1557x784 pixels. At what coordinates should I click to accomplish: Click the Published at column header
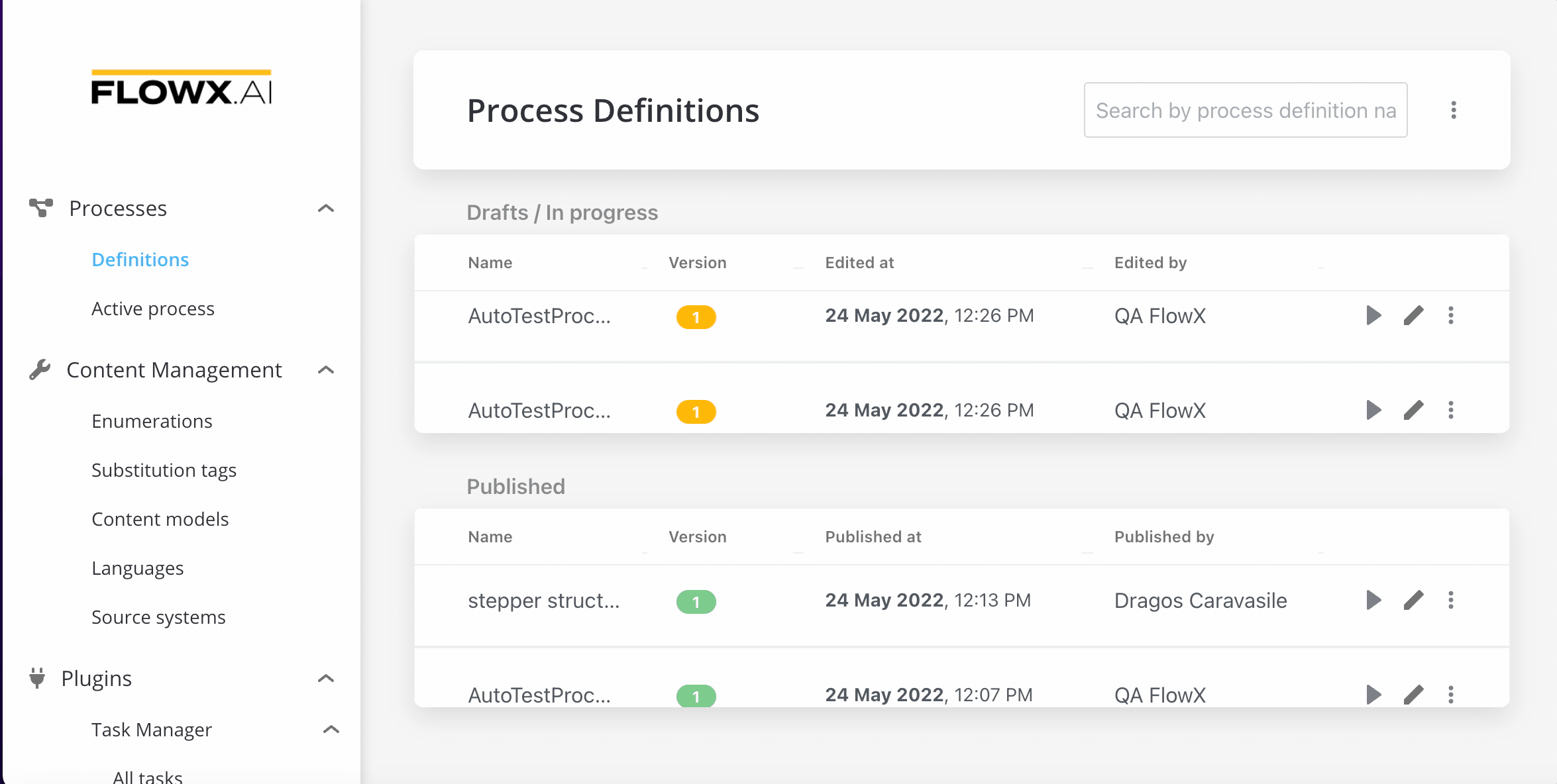[873, 537]
